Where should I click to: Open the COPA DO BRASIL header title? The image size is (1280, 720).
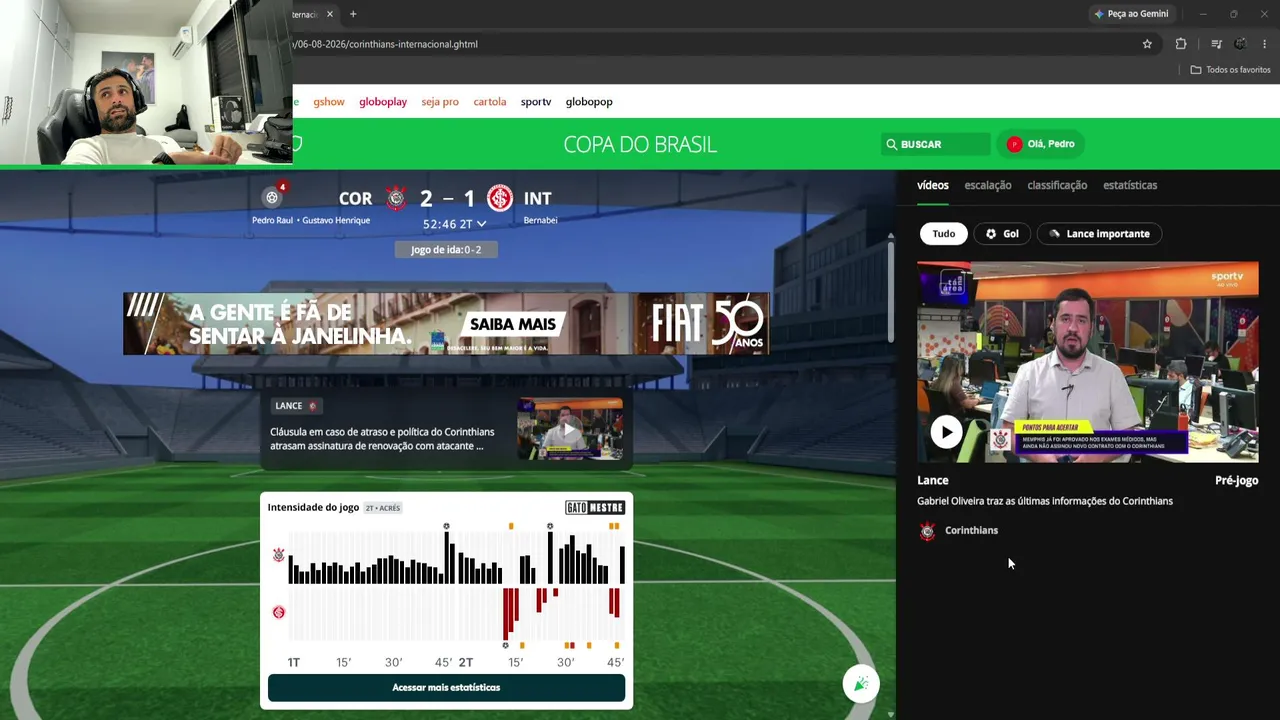640,144
